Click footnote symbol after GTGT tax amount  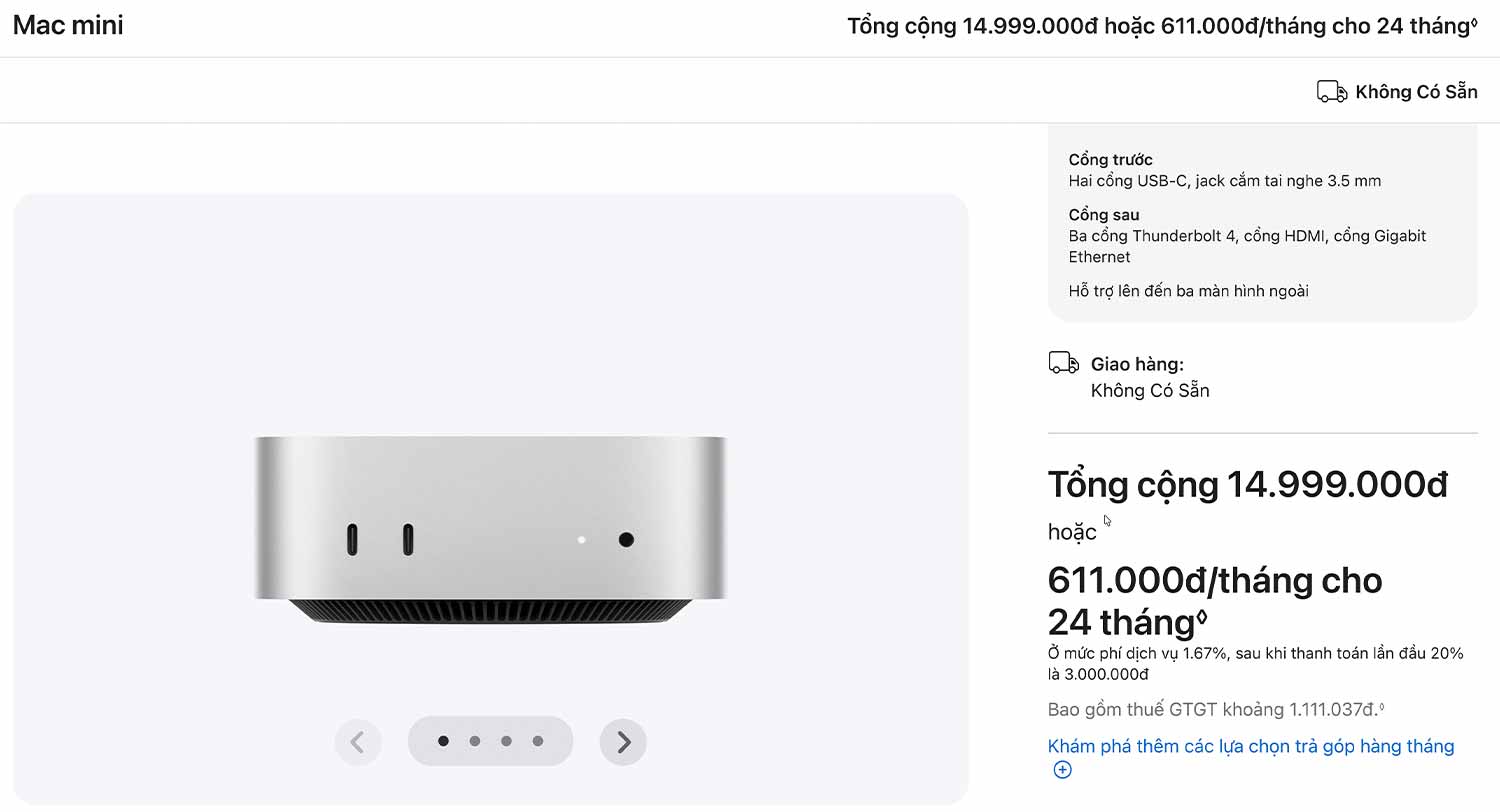[x=1381, y=706]
